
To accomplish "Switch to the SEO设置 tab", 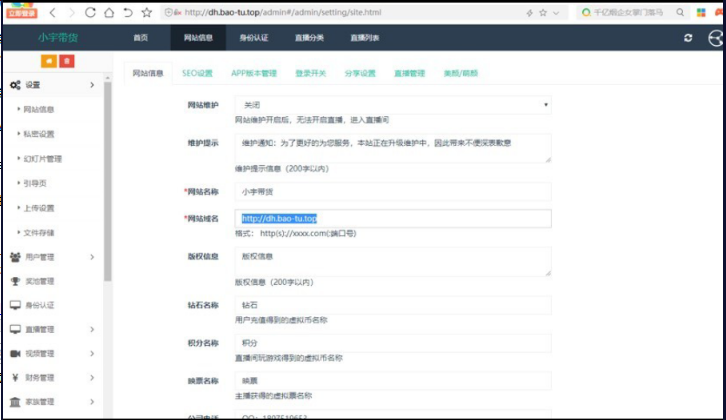I will click(197, 74).
